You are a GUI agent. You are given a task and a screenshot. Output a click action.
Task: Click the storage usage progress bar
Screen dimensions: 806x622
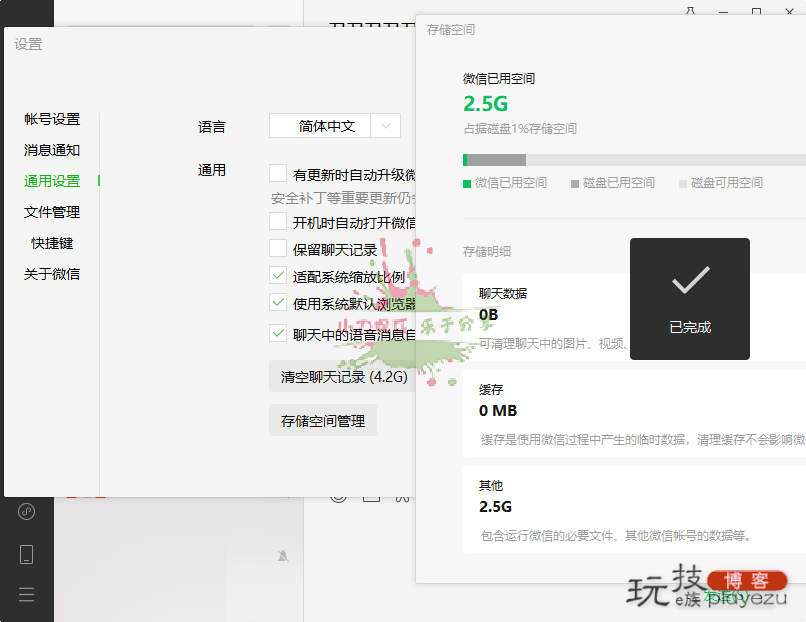pos(634,160)
